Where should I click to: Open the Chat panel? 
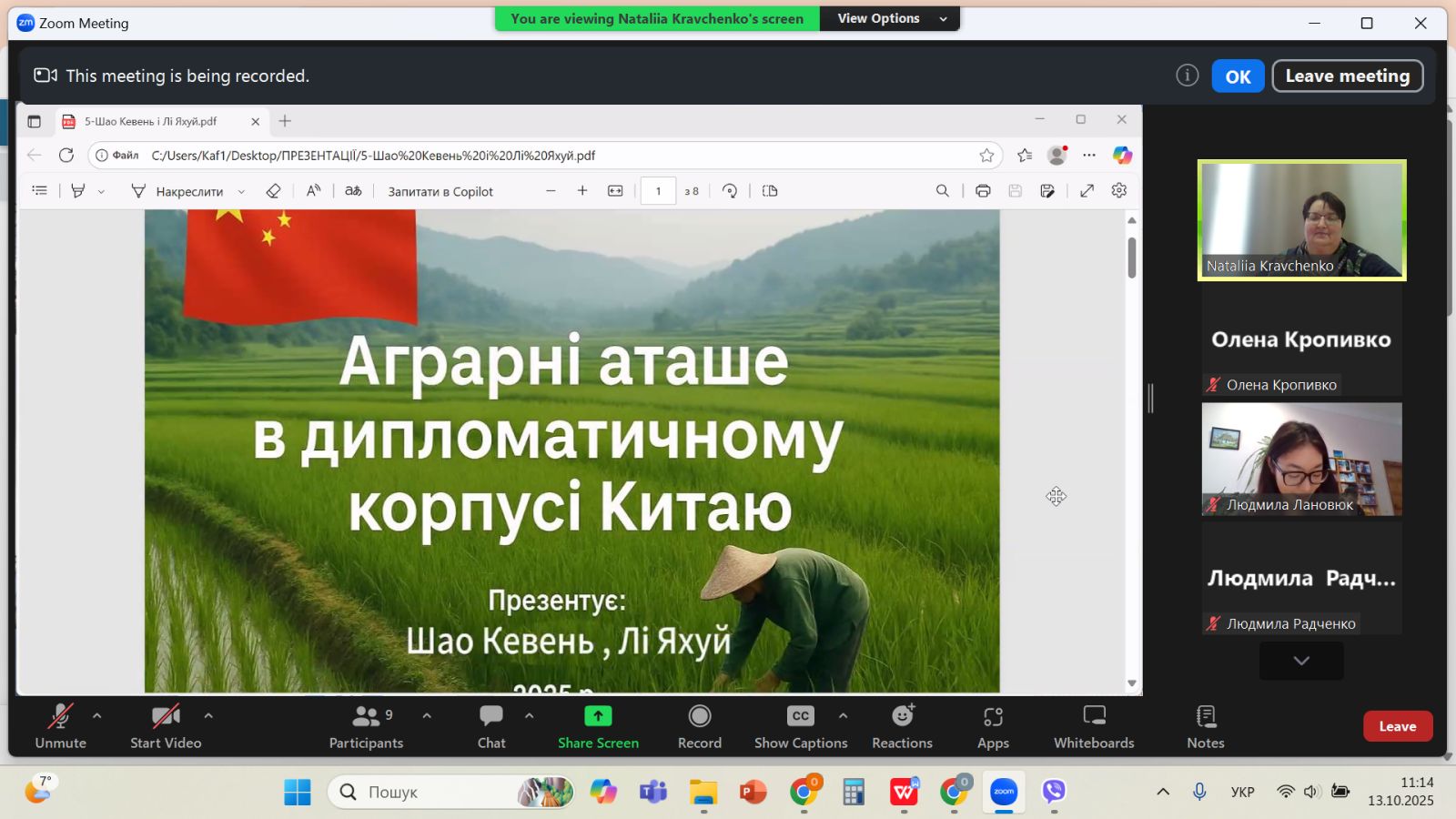[x=491, y=726]
